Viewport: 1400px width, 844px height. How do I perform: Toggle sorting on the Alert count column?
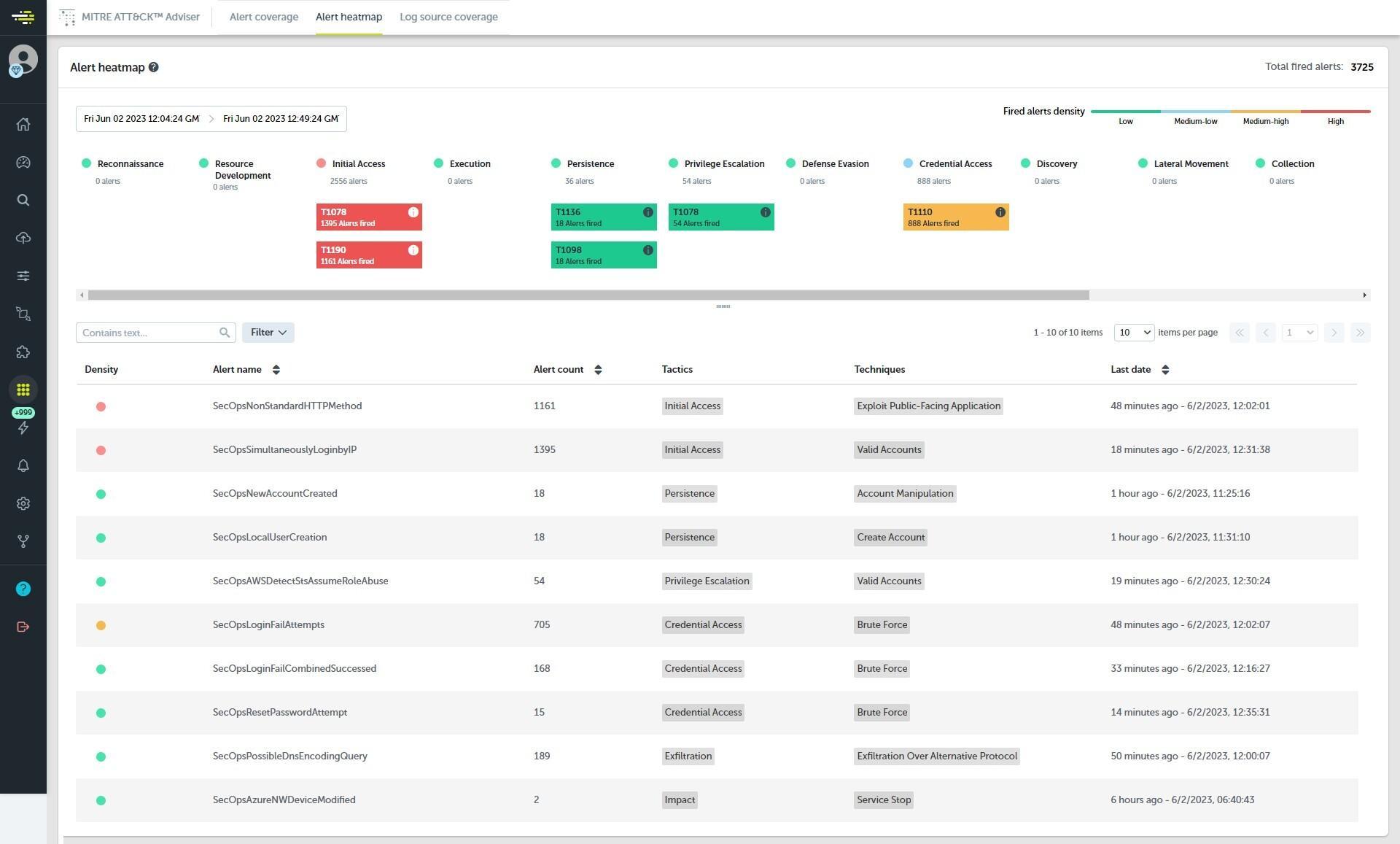coord(599,369)
